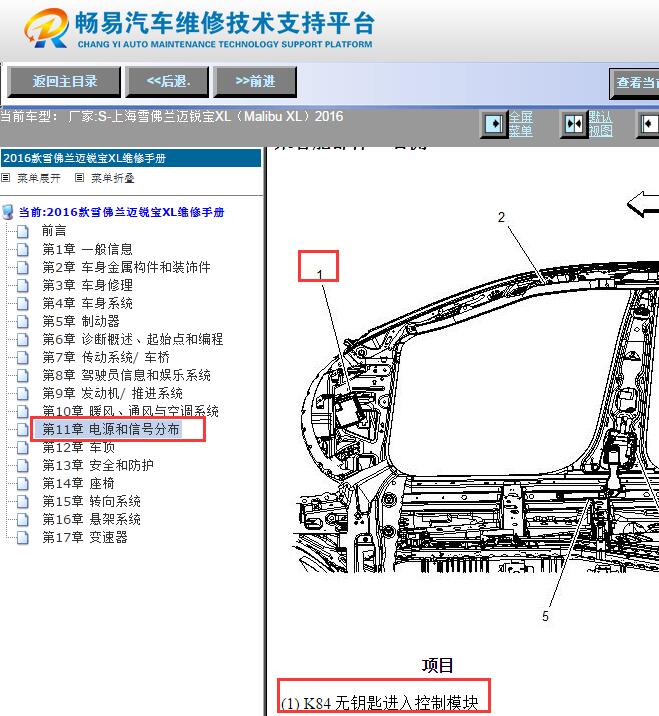Click the page icon next to 第8章
659x716 pixels.
pos(23,376)
